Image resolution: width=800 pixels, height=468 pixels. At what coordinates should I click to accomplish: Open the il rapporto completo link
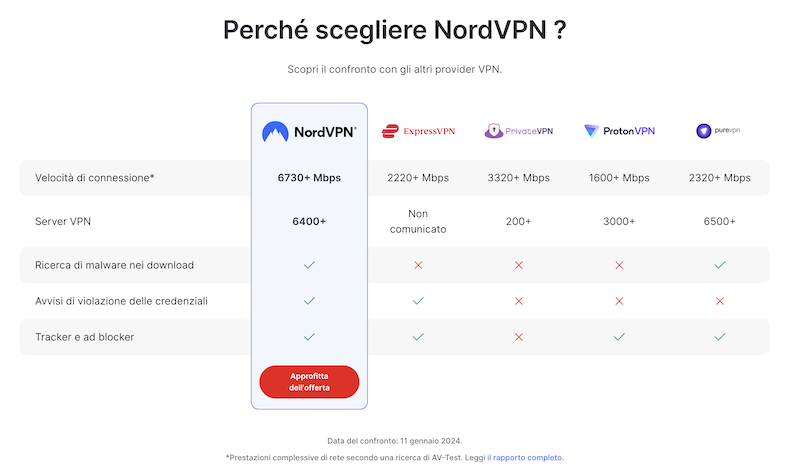(525, 458)
